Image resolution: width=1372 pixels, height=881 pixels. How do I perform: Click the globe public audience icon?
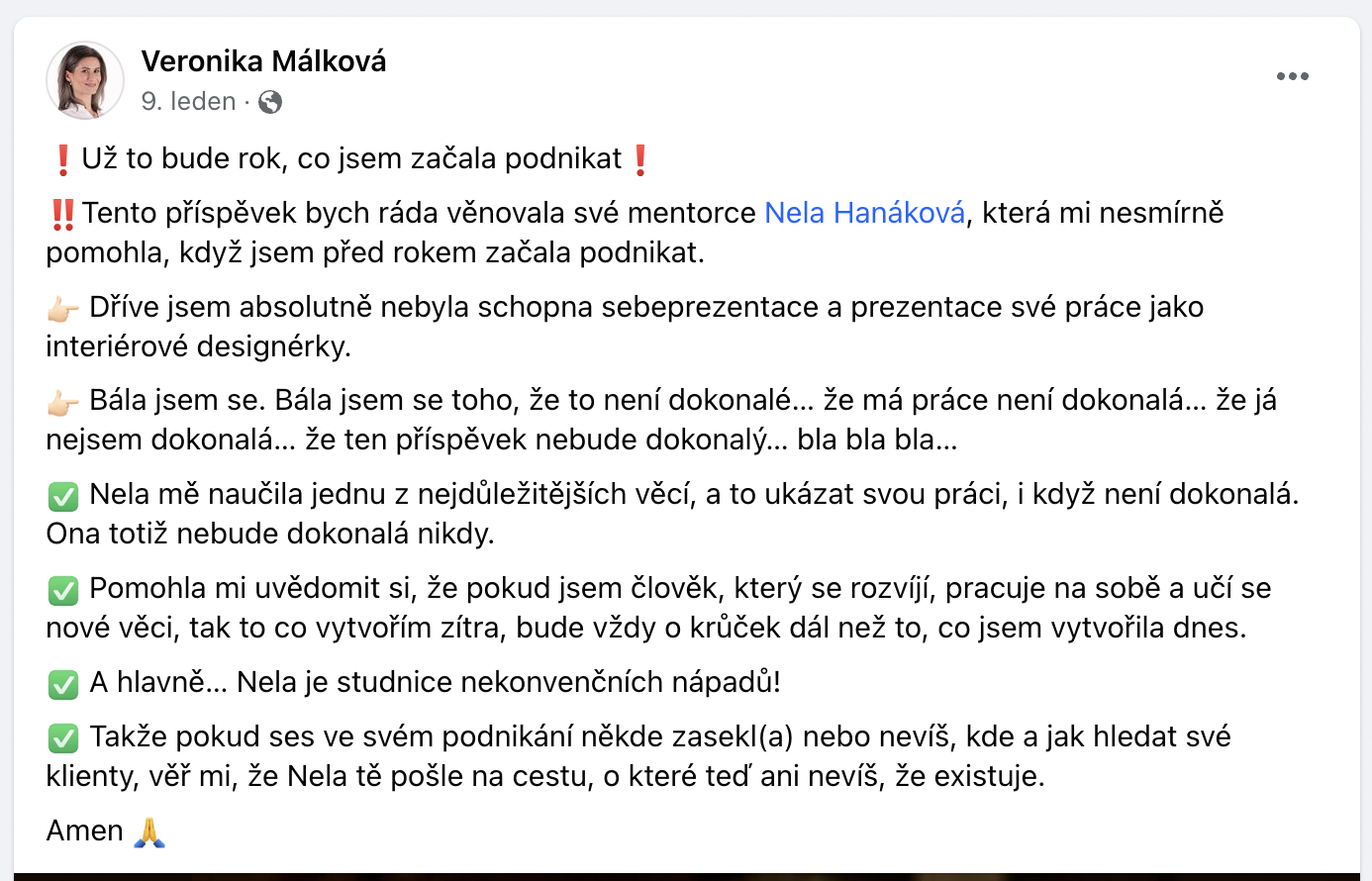(270, 102)
